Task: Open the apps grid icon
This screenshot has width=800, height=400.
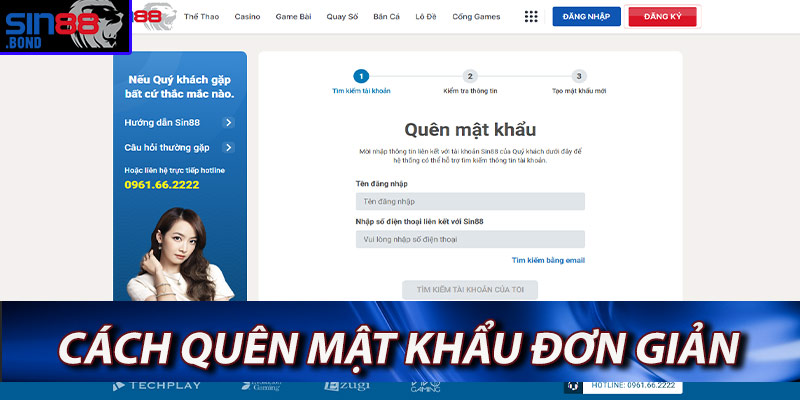Action: [x=531, y=16]
